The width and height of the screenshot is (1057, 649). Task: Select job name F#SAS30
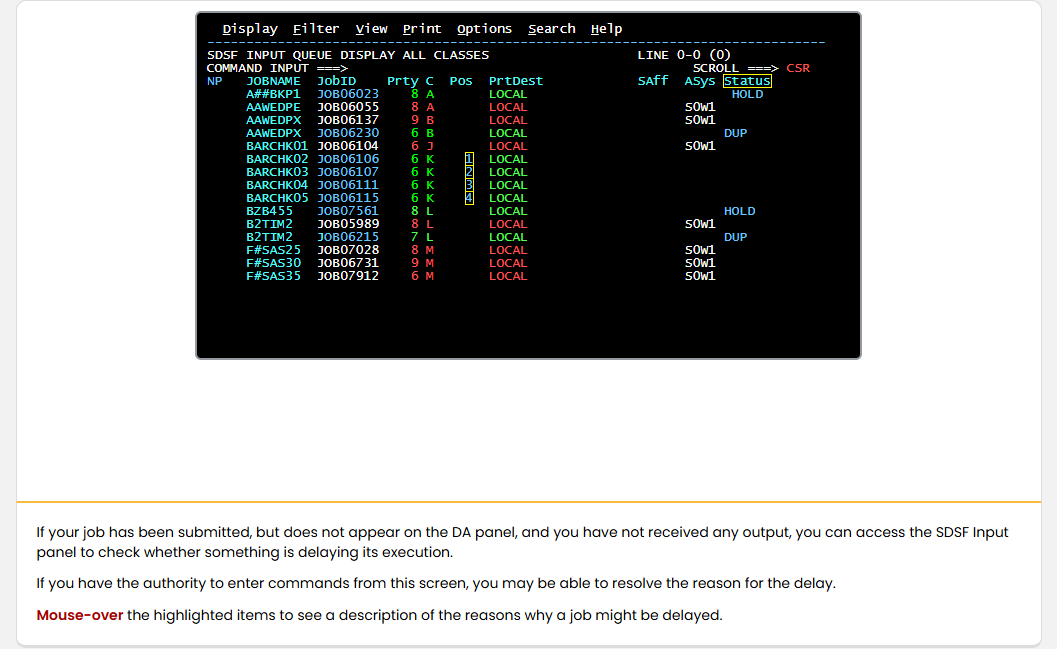click(x=273, y=263)
